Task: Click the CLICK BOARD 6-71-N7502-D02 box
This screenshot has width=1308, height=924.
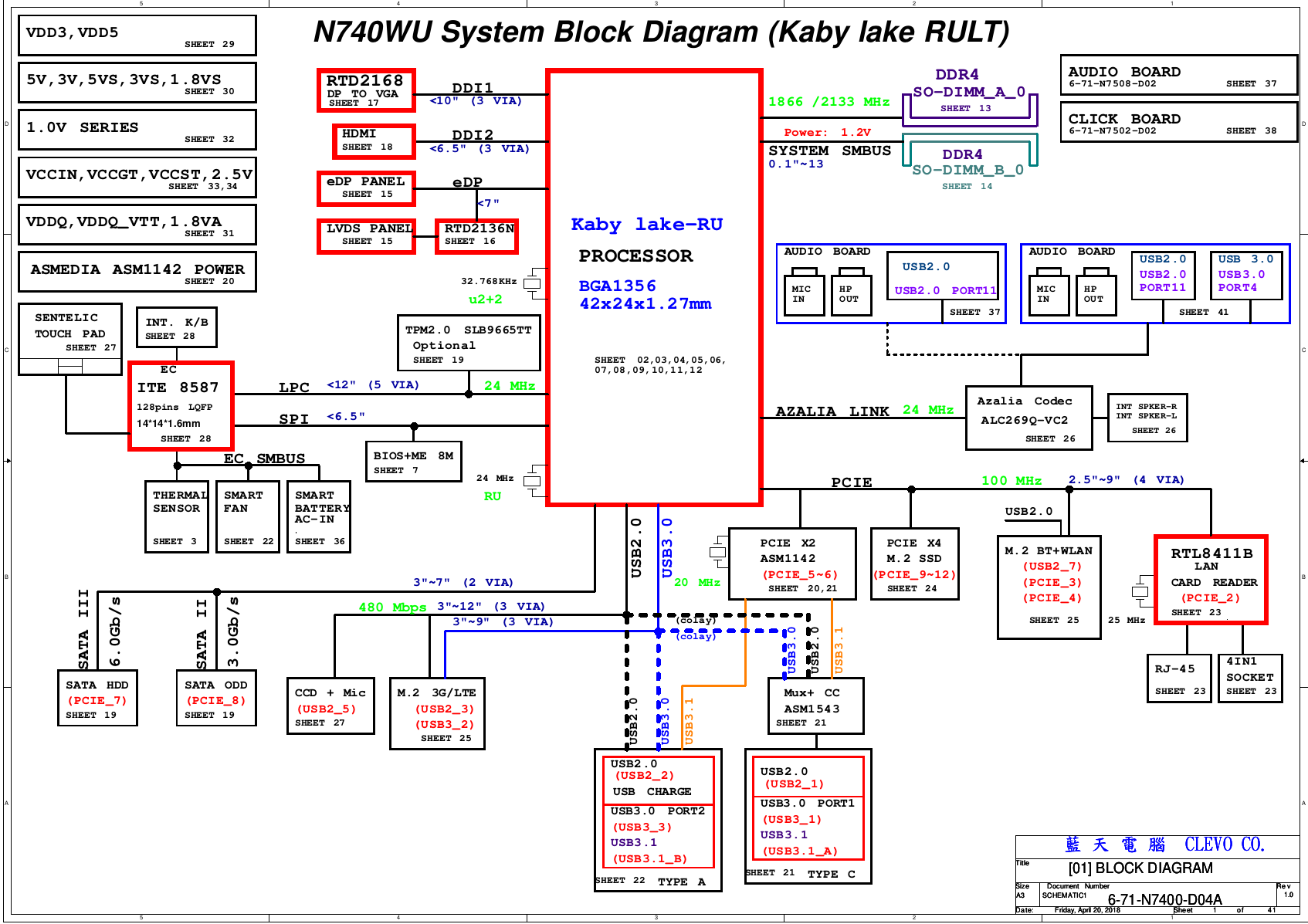Action: click(x=1179, y=122)
